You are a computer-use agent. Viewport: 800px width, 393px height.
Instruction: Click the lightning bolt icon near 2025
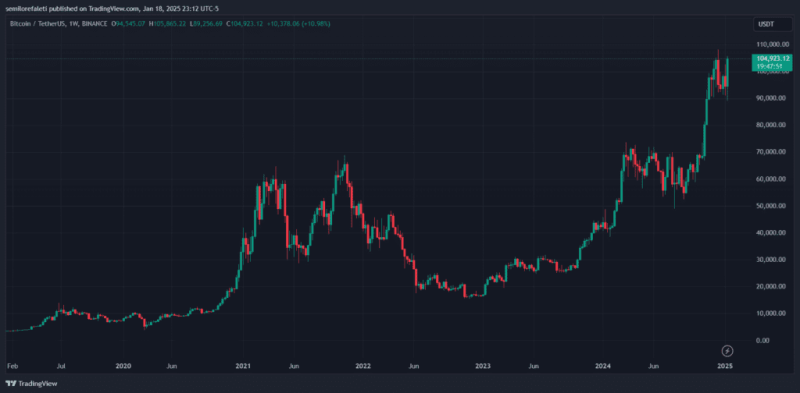click(728, 351)
